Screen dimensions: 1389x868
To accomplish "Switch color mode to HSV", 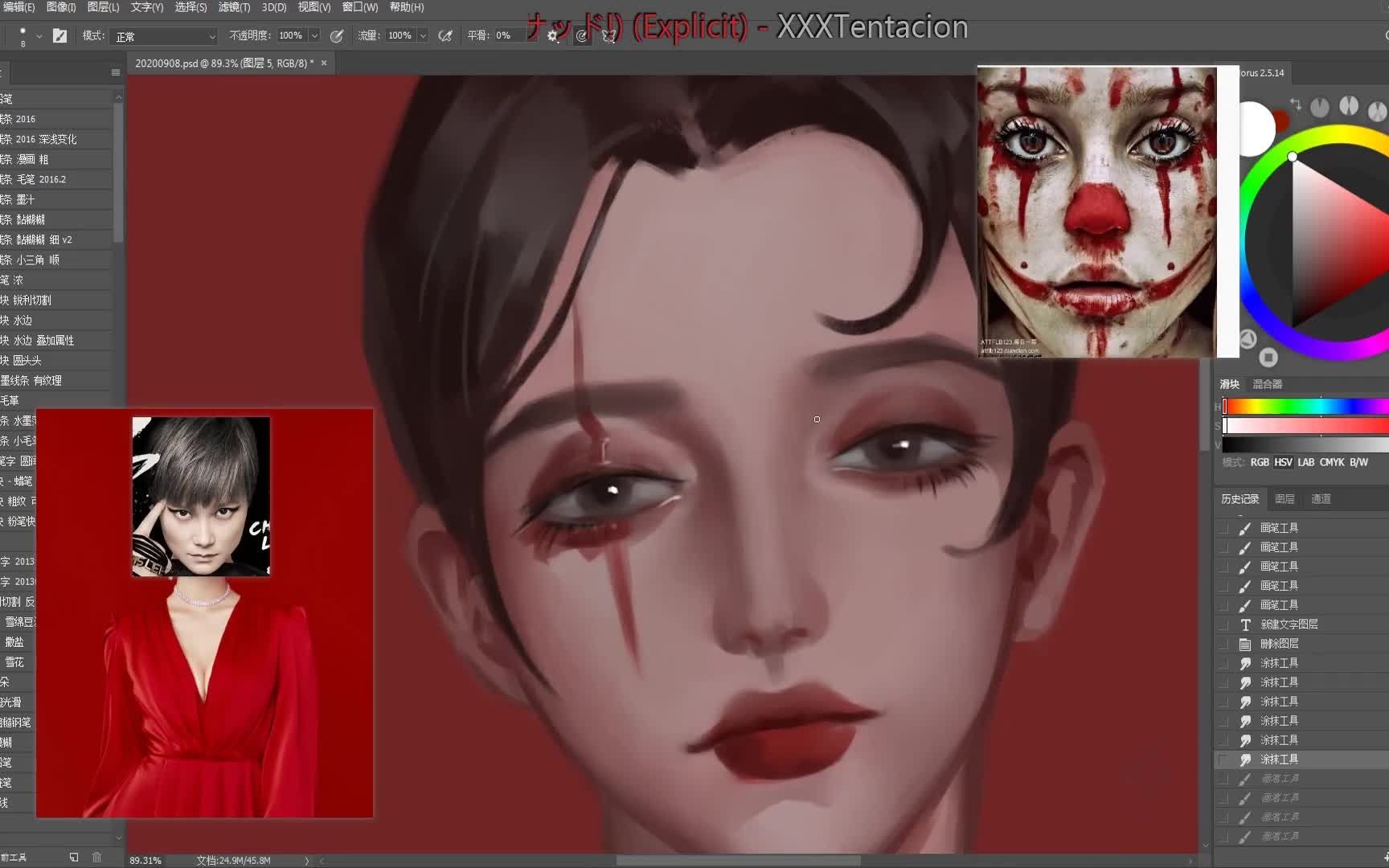I will (1284, 462).
